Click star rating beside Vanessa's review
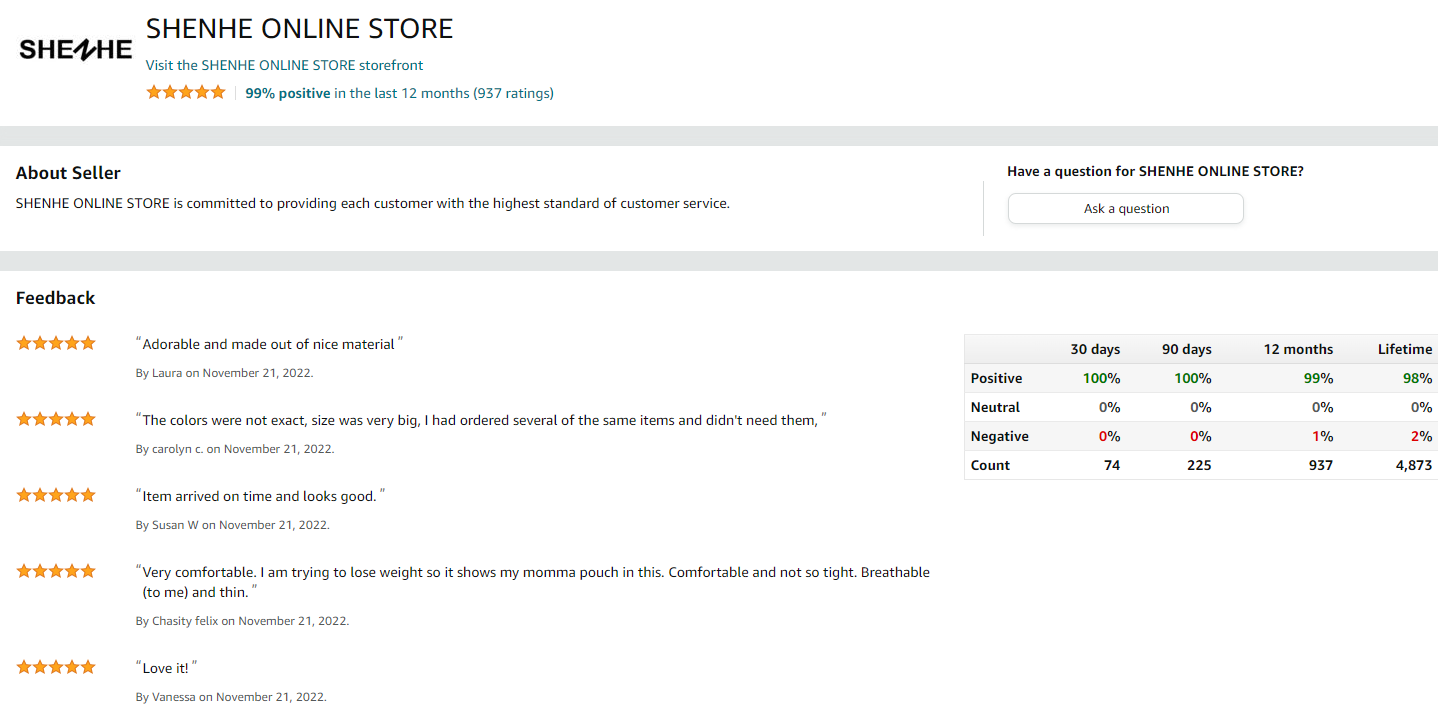This screenshot has width=1438, height=724. coord(56,666)
